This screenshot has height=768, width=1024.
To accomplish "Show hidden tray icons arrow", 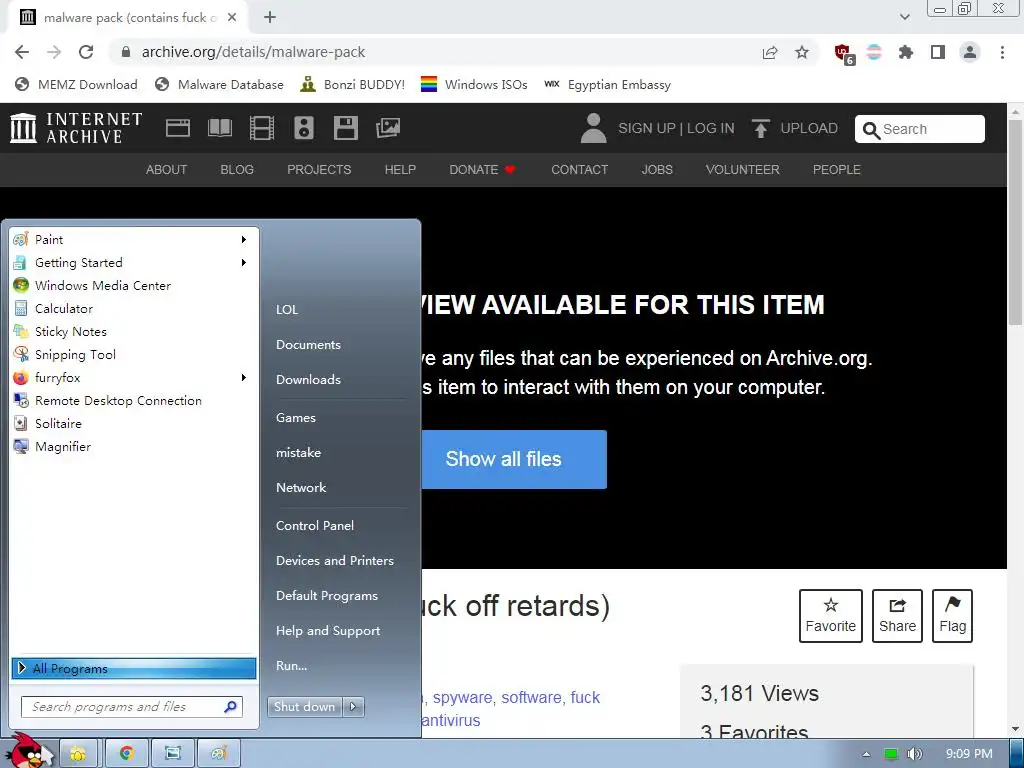I will (x=866, y=754).
